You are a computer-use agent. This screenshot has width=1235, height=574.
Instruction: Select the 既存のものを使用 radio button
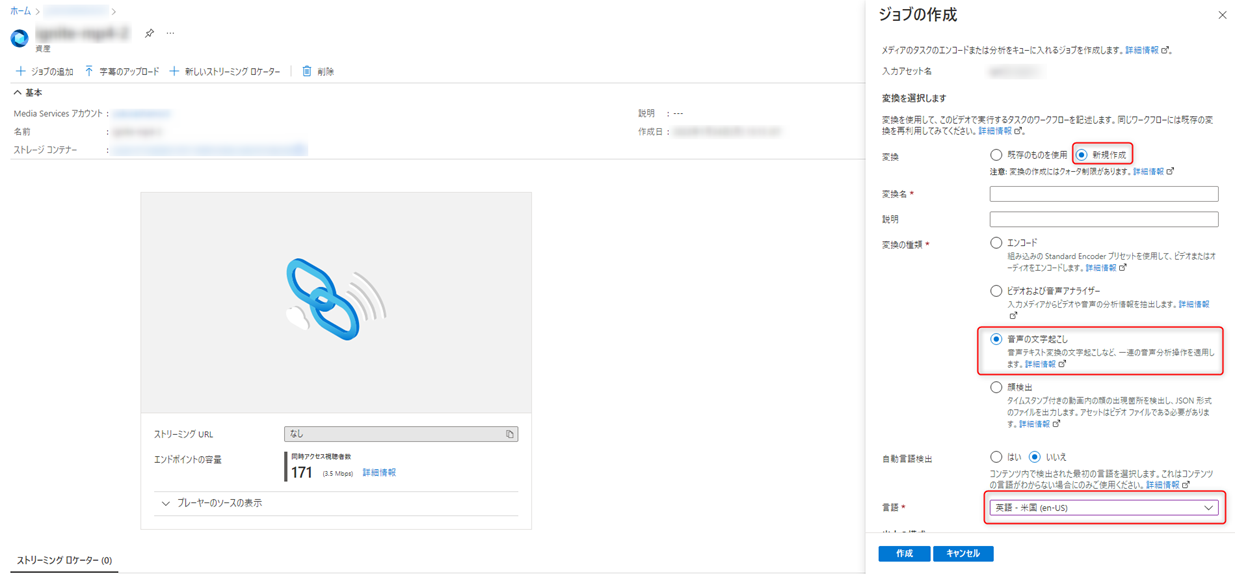(996, 155)
